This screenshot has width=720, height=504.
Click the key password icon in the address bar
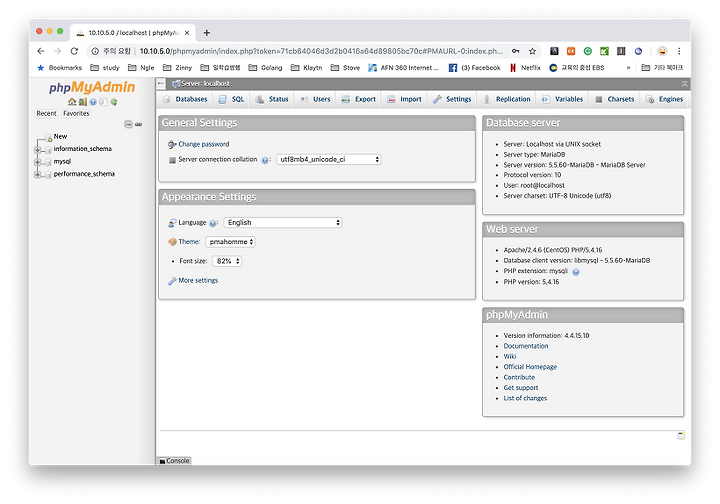[x=516, y=51]
